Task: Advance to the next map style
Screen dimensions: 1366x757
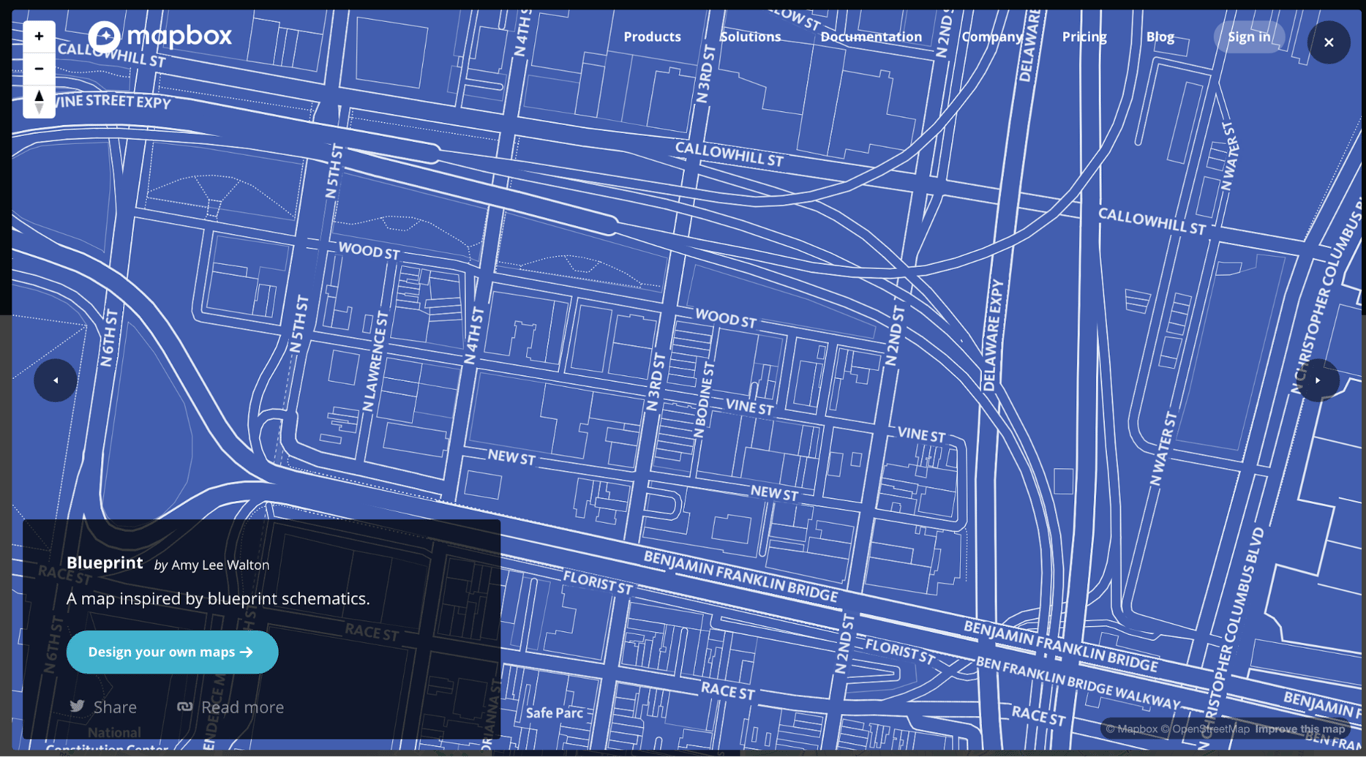Action: 1318,380
